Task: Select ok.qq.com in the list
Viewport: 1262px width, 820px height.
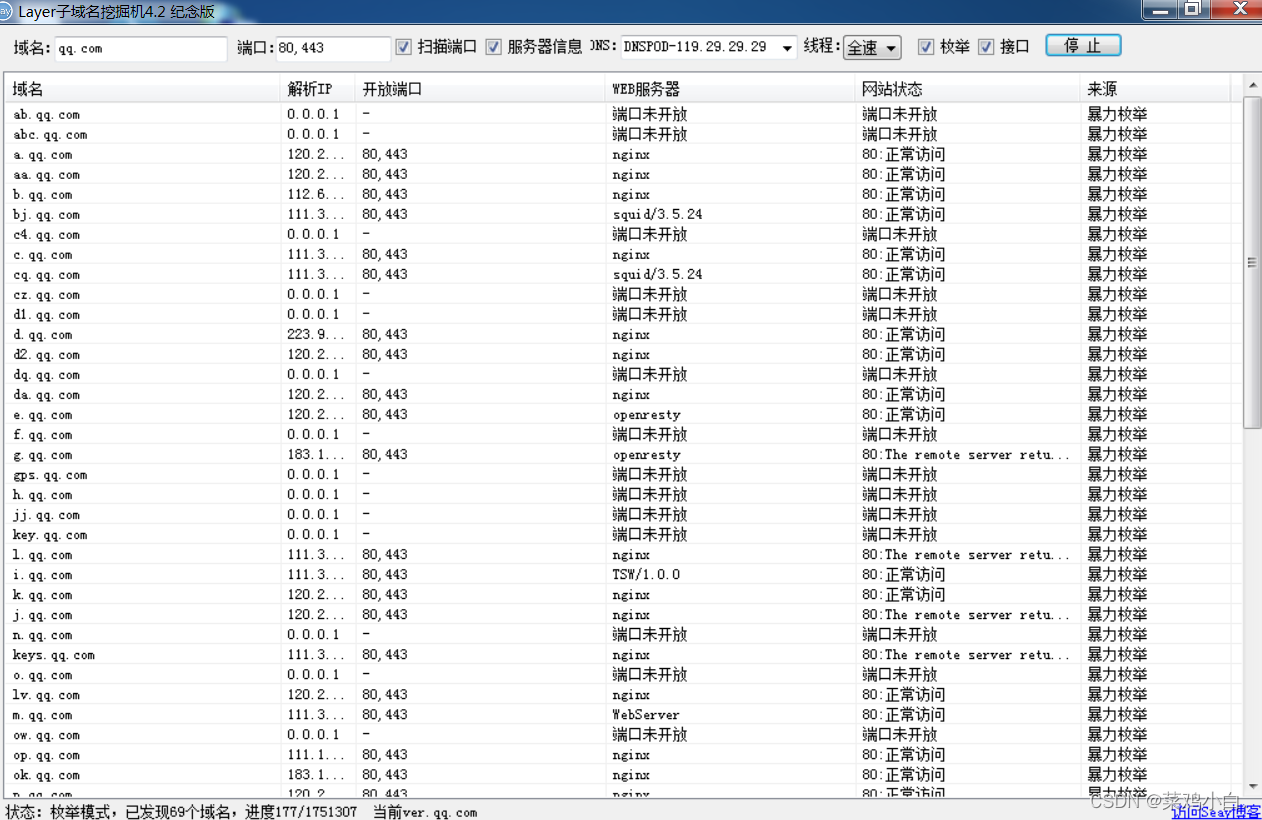Action: pyautogui.click(x=46, y=775)
